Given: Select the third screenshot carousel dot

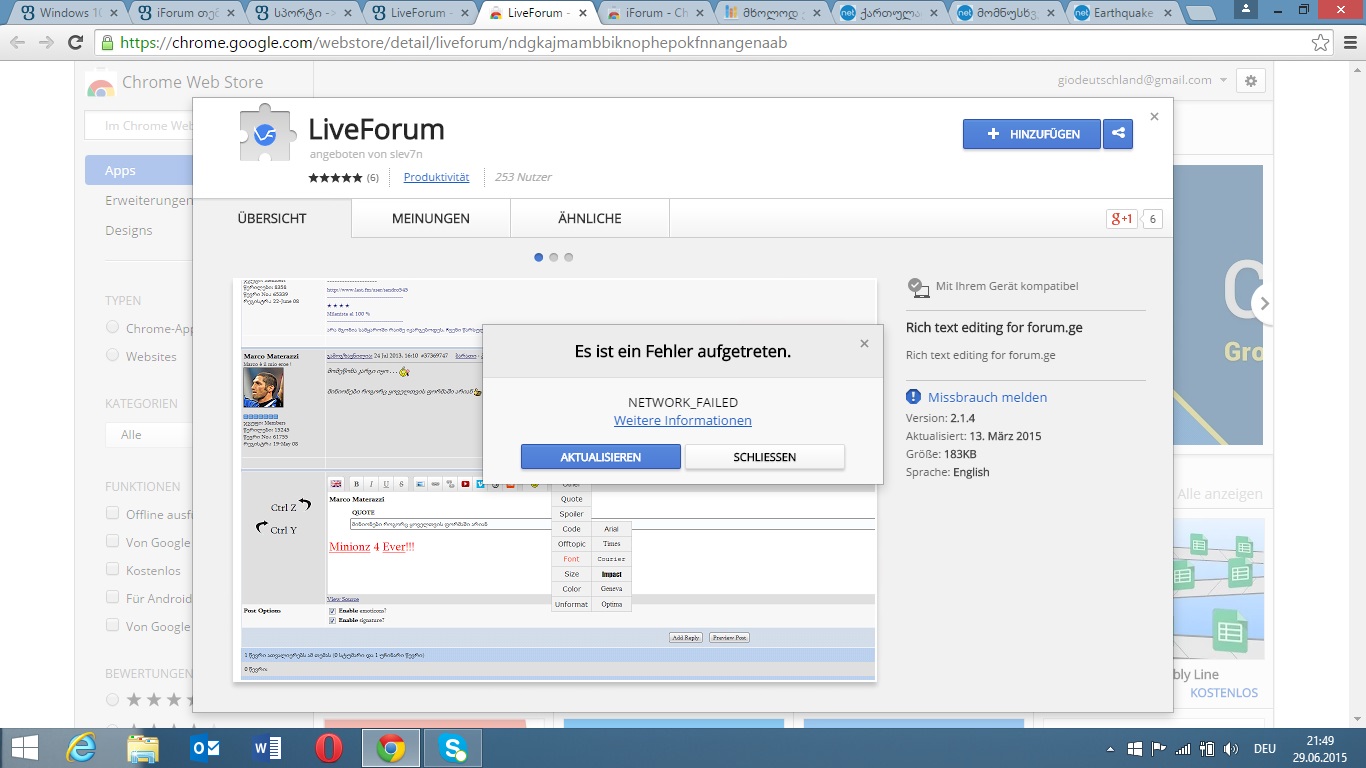Looking at the screenshot, I should tap(569, 257).
